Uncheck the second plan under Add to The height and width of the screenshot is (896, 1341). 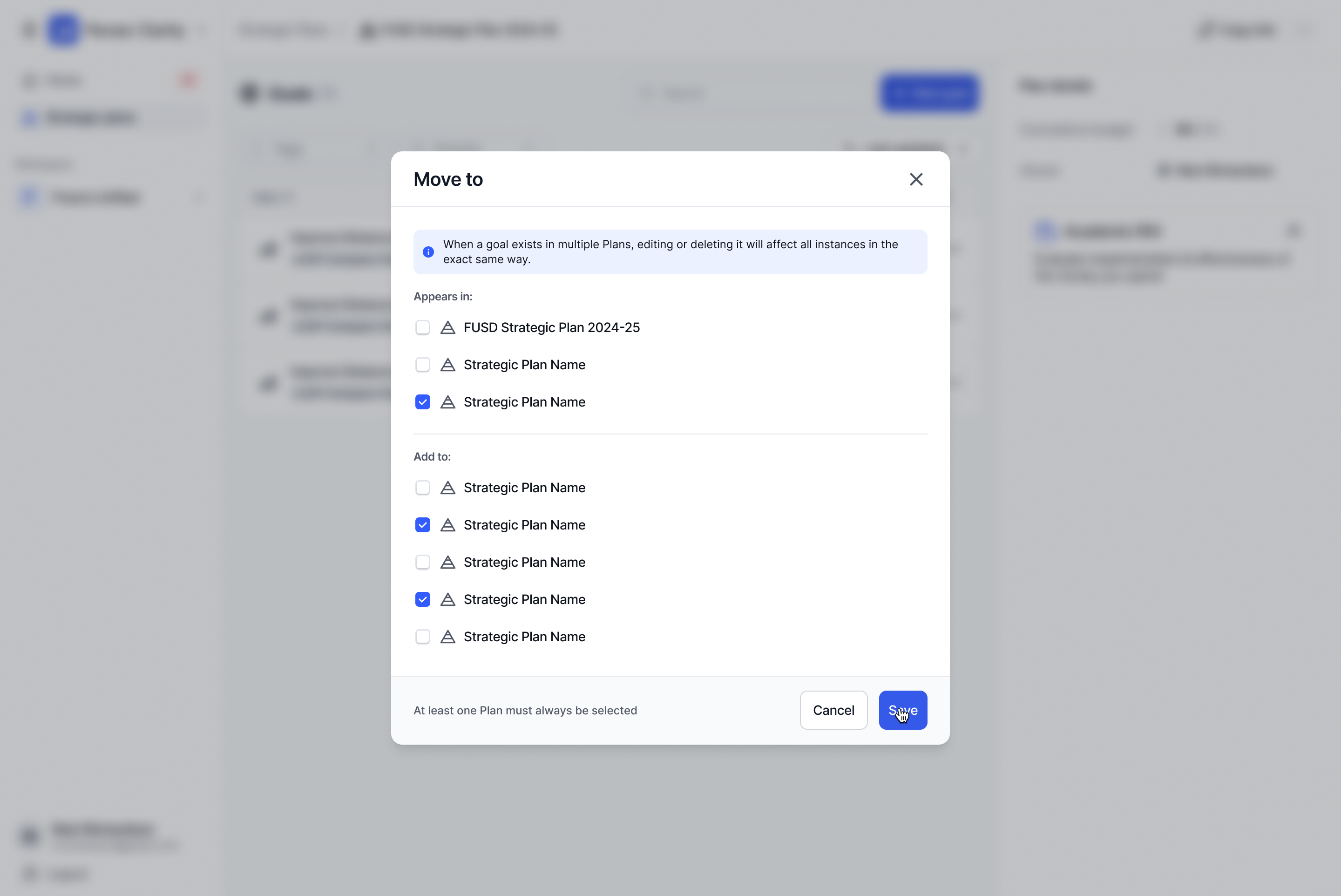[x=423, y=525]
